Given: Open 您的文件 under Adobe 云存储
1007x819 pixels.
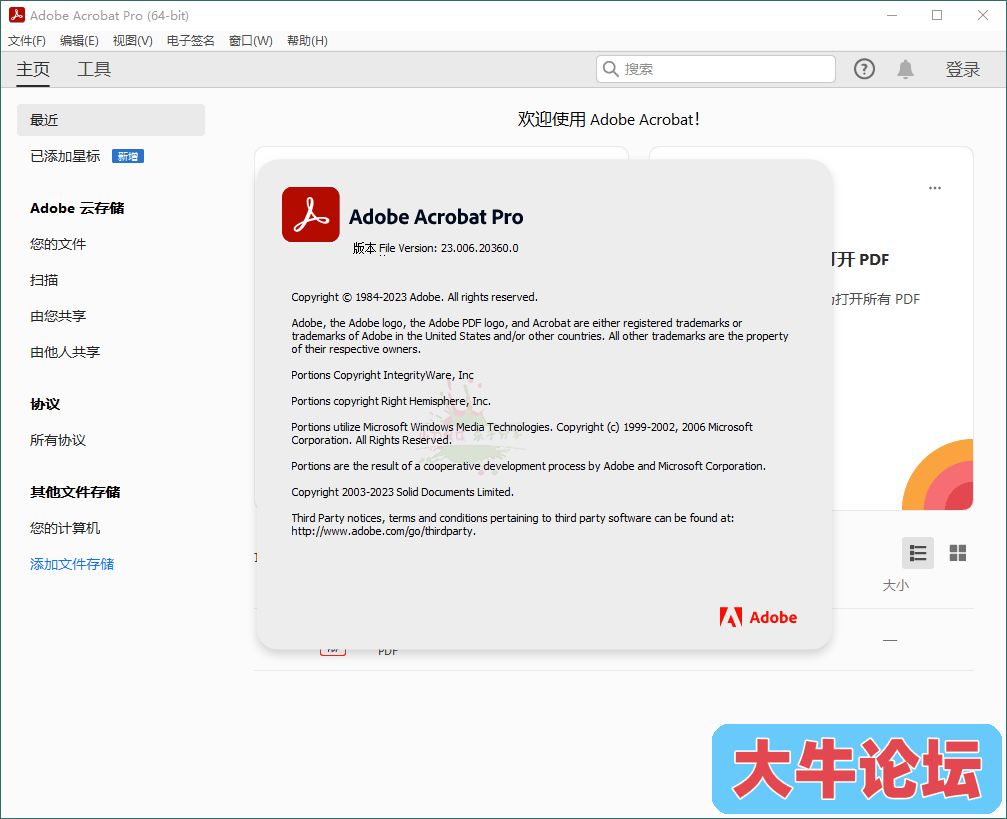Looking at the screenshot, I should [58, 244].
